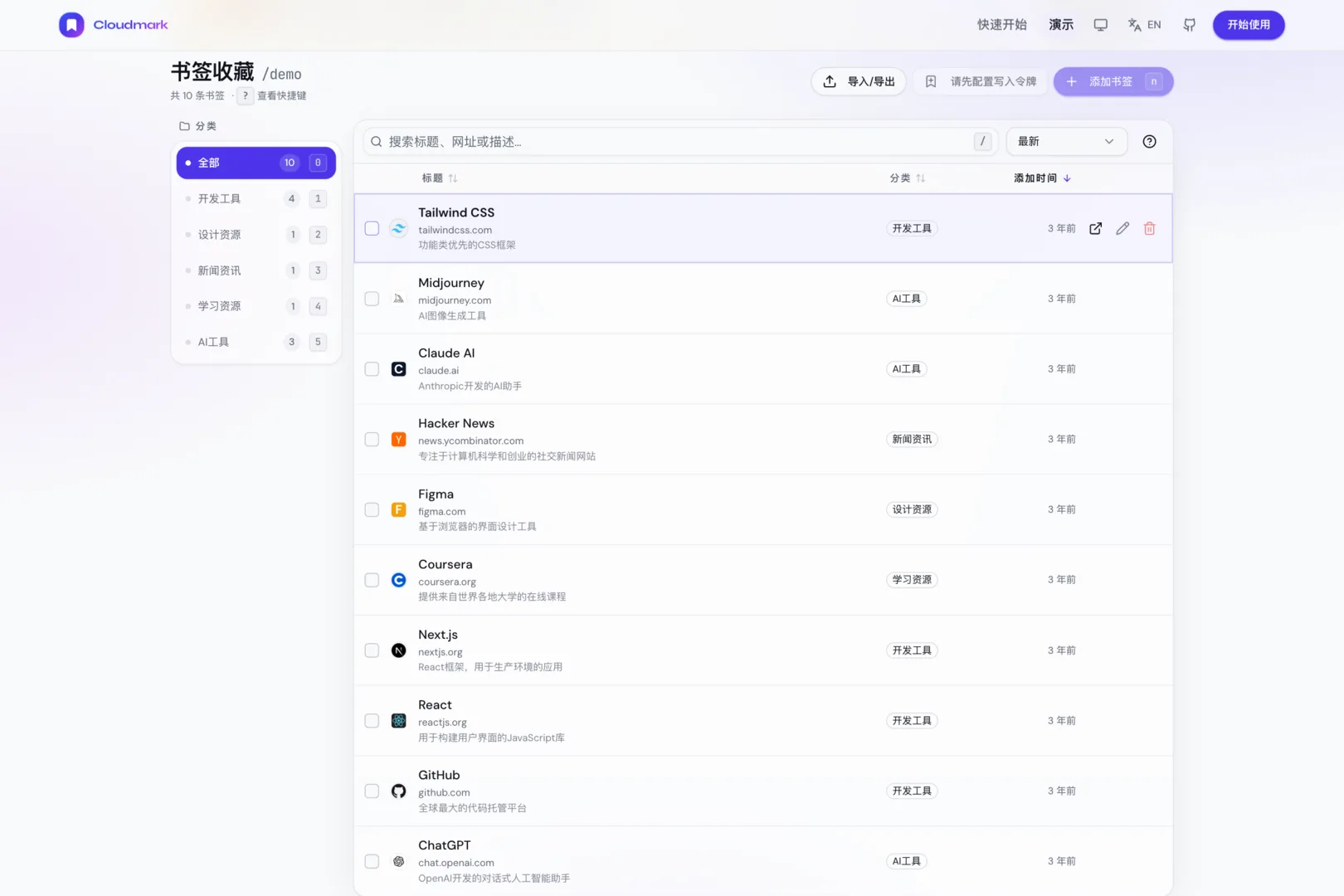The width and height of the screenshot is (1344, 896).
Task: Sort by the 标题 column header
Action: [440, 178]
